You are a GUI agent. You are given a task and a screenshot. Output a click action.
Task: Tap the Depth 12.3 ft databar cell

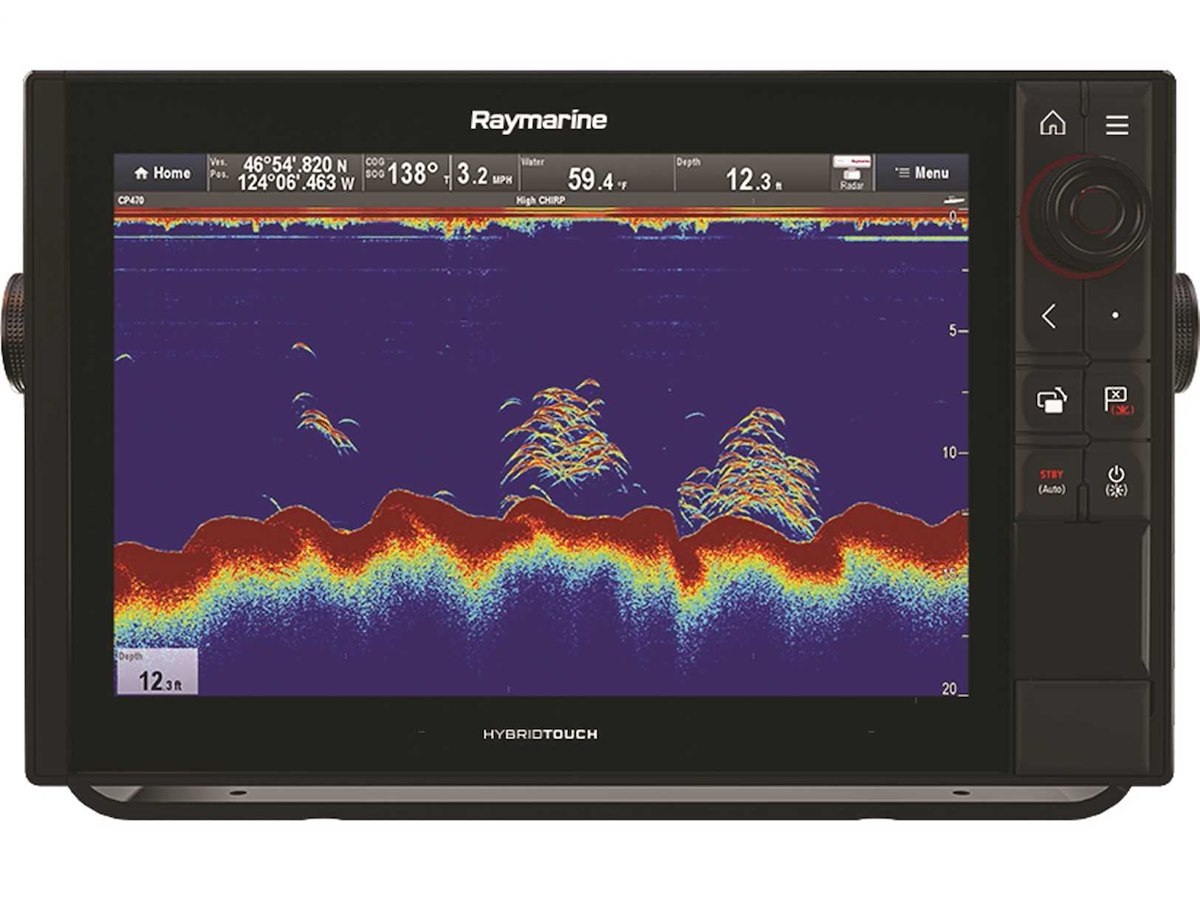(752, 174)
